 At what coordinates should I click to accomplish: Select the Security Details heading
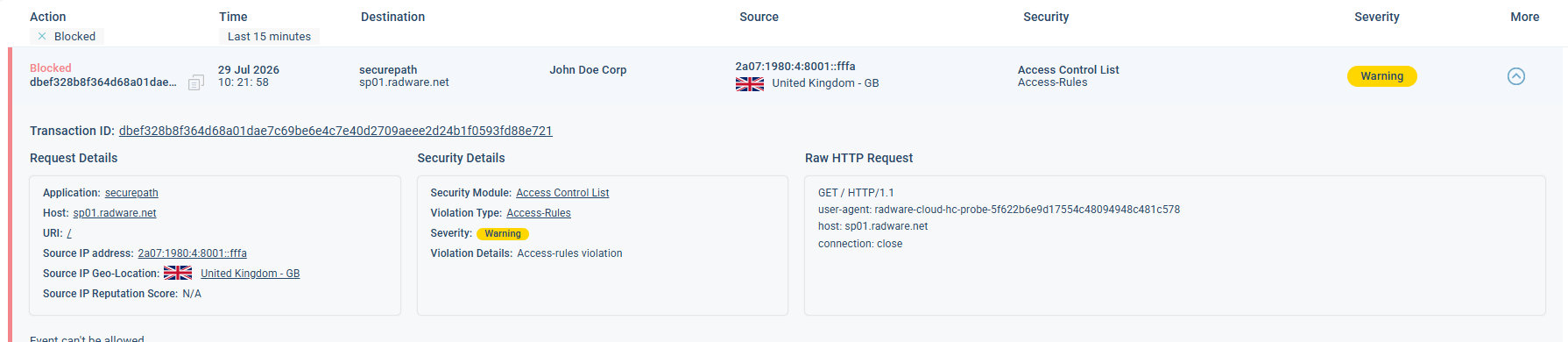tap(461, 158)
